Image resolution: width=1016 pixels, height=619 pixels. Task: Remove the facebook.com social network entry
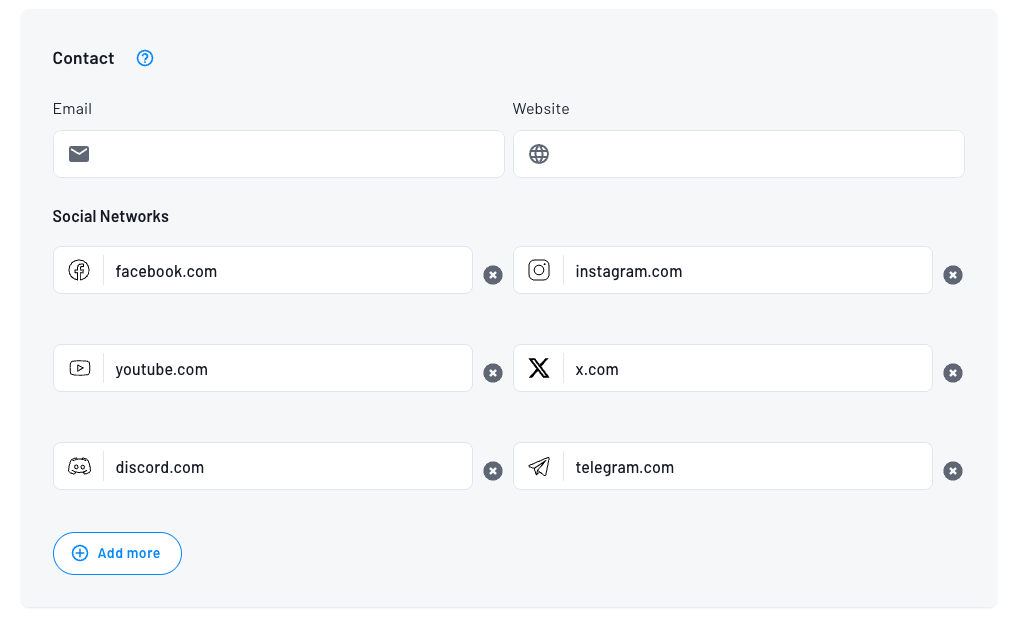[x=493, y=275]
